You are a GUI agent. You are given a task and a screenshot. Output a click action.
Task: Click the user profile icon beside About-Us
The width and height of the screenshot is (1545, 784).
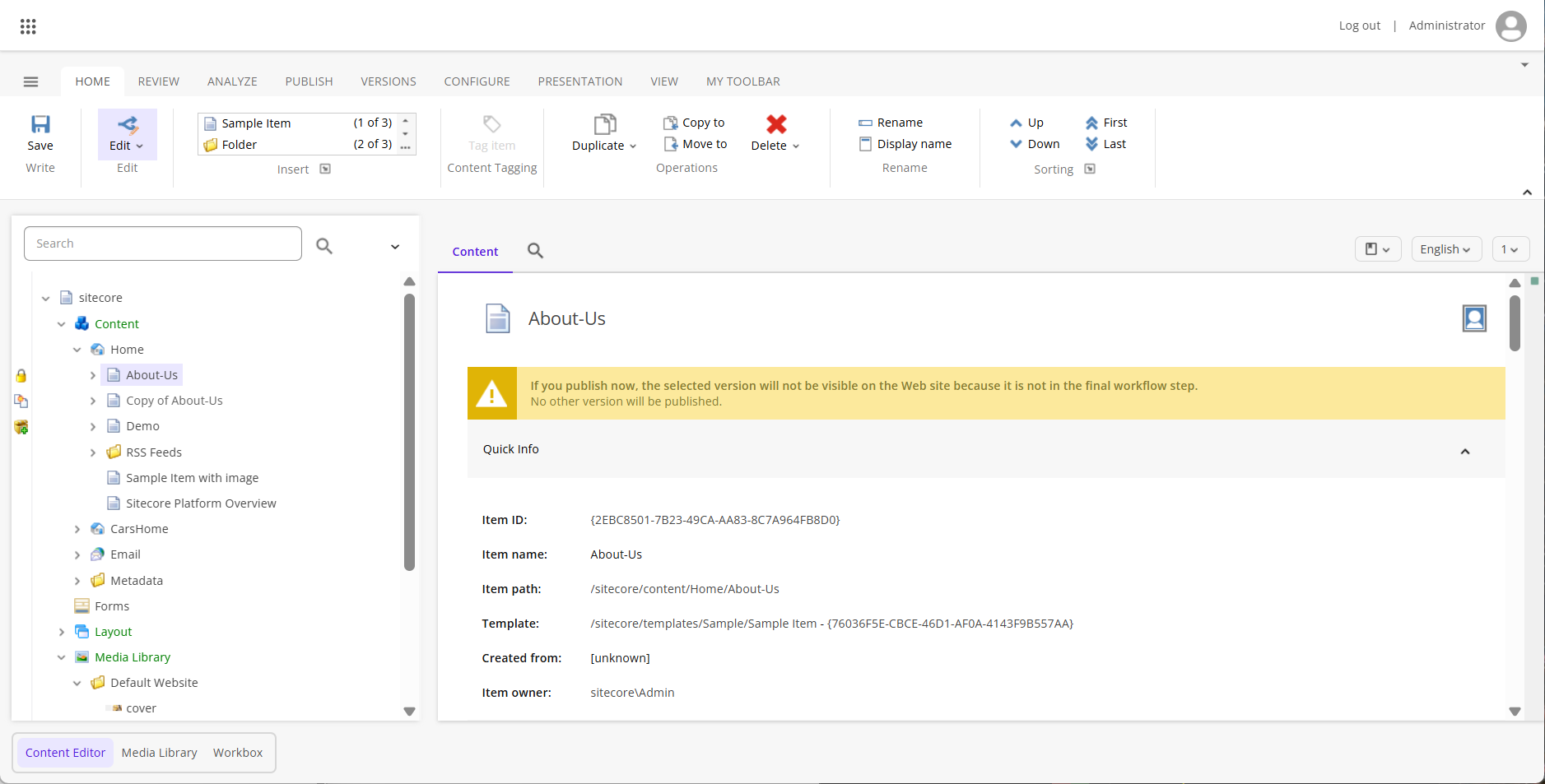pos(1474,318)
